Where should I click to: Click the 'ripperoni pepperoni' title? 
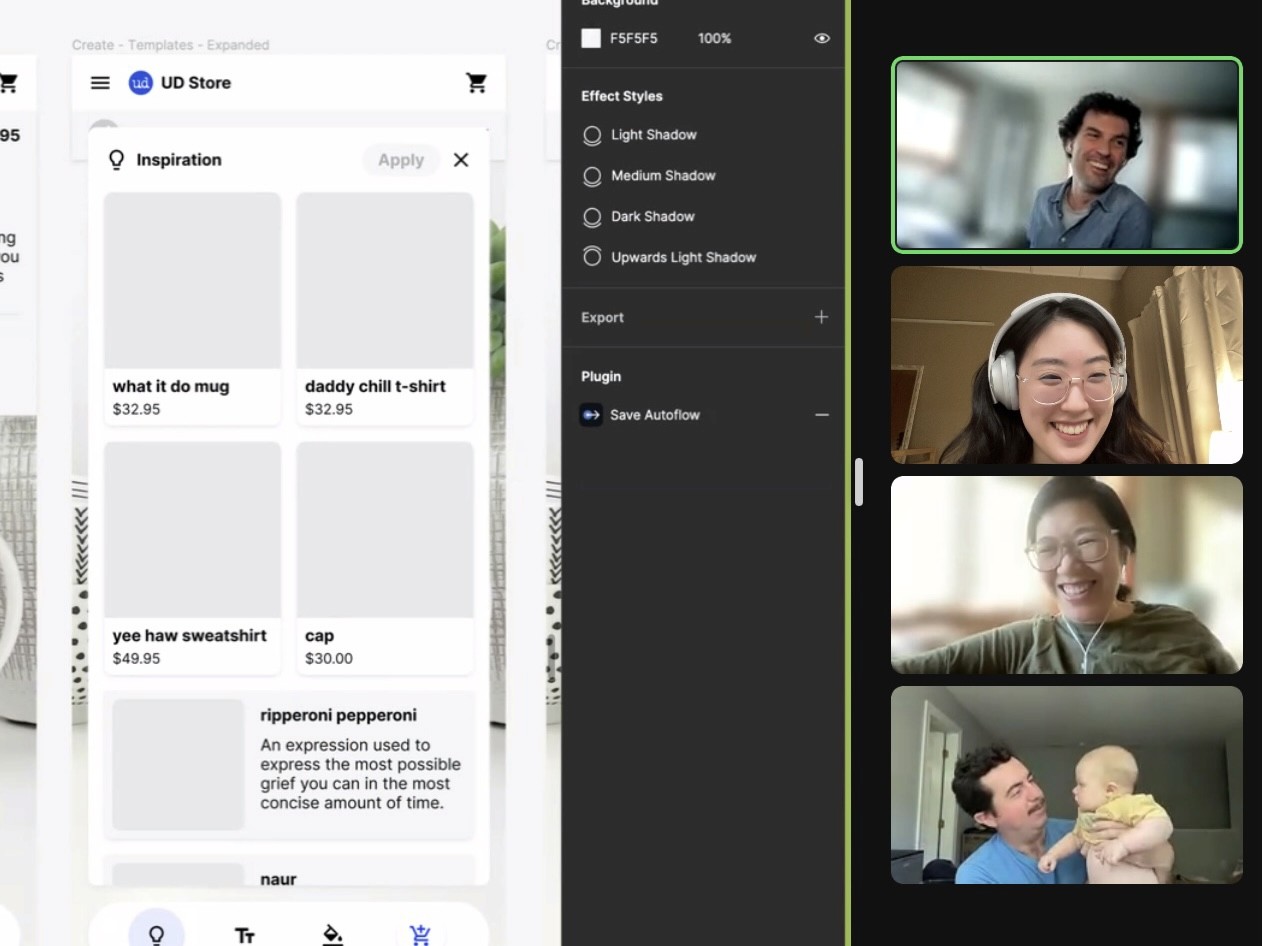click(339, 715)
